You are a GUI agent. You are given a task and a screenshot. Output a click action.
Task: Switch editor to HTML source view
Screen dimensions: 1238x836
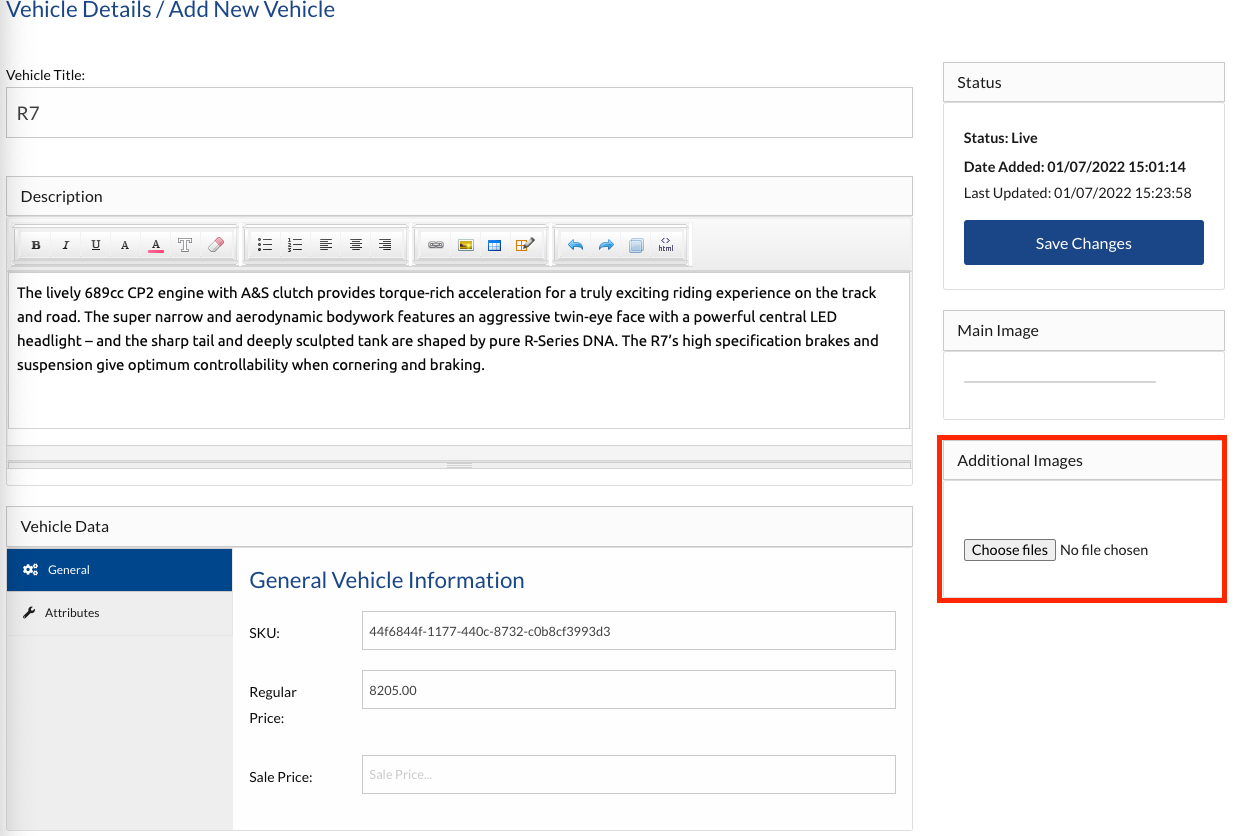pyautogui.click(x=666, y=245)
